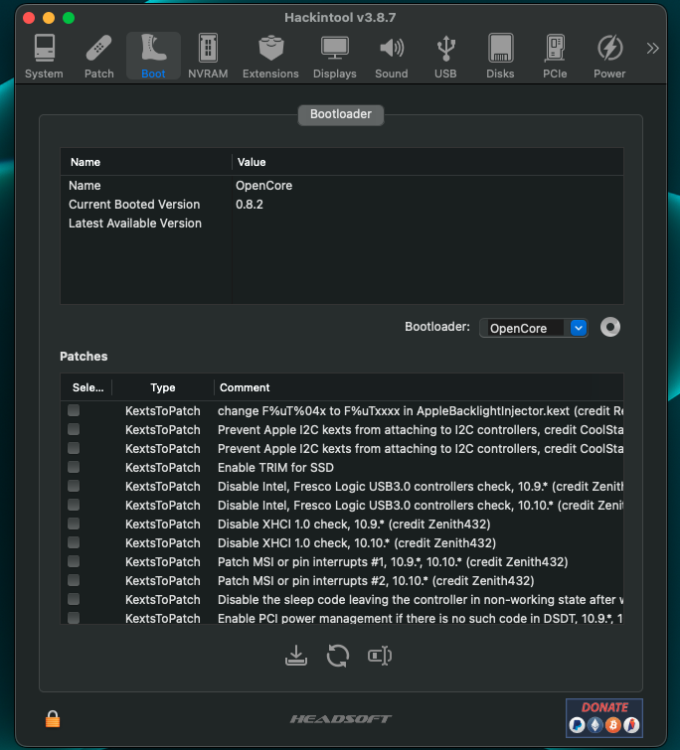Click the Headsoft logo

click(340, 719)
